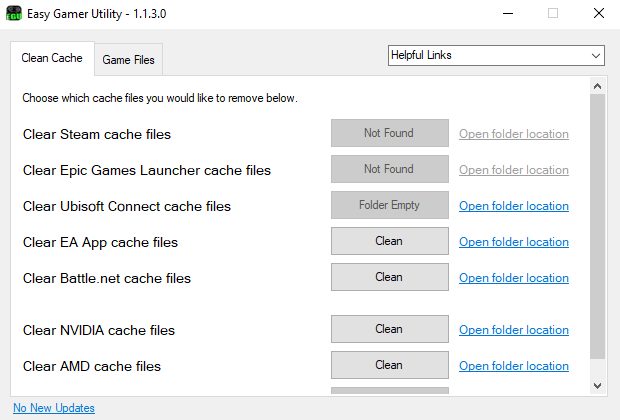Click 'Clear AMD cache files' text
Screen dimensions: 620x420
[x=92, y=366]
